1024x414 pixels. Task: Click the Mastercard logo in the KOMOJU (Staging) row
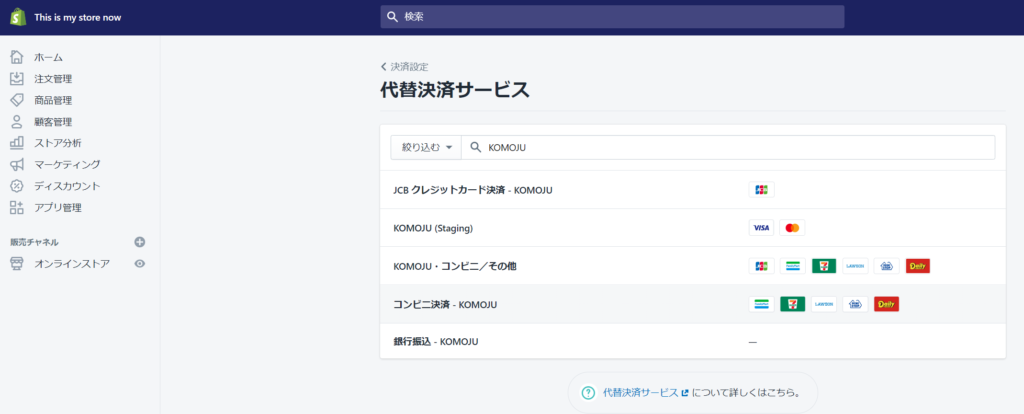[x=793, y=228]
